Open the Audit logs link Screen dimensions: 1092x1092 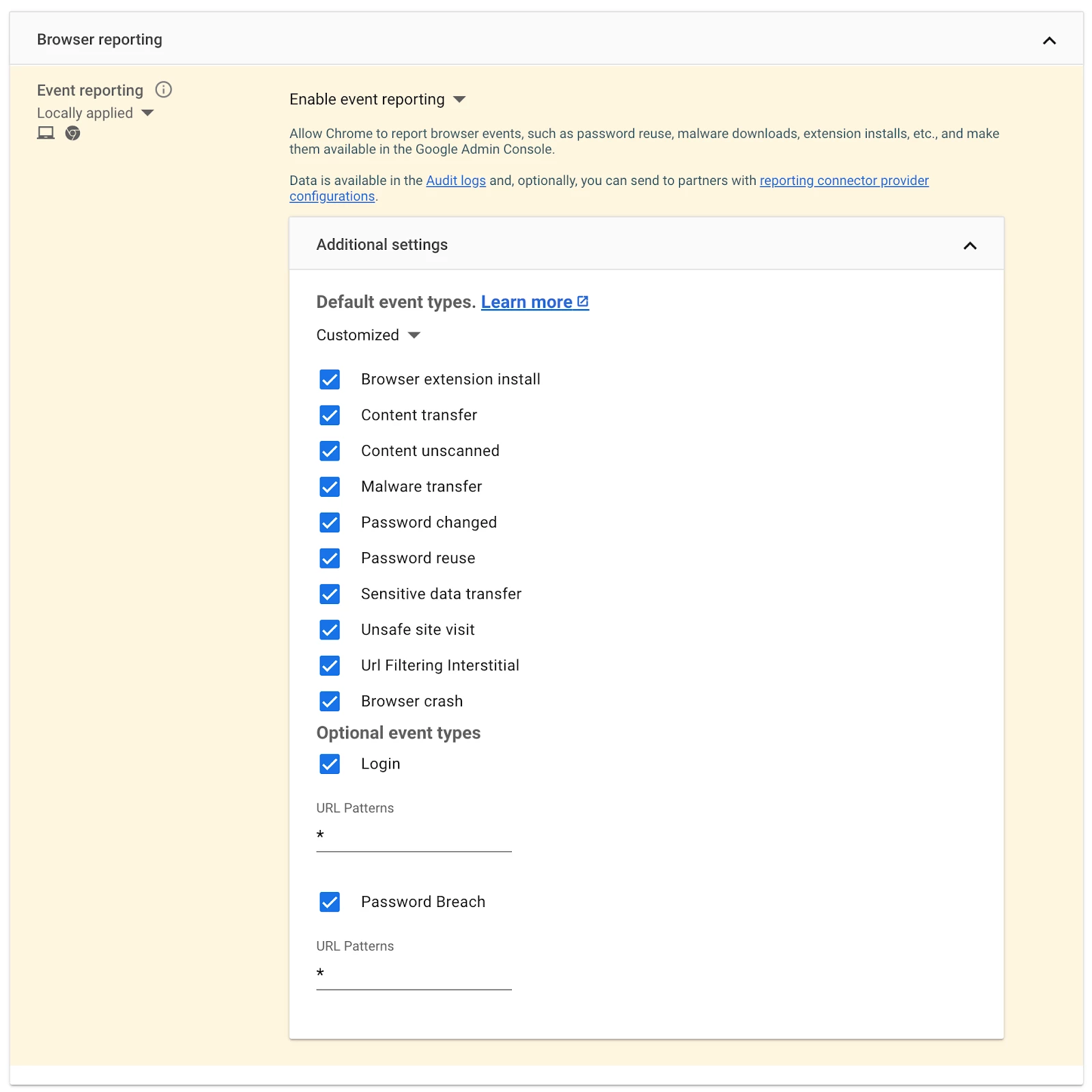456,180
